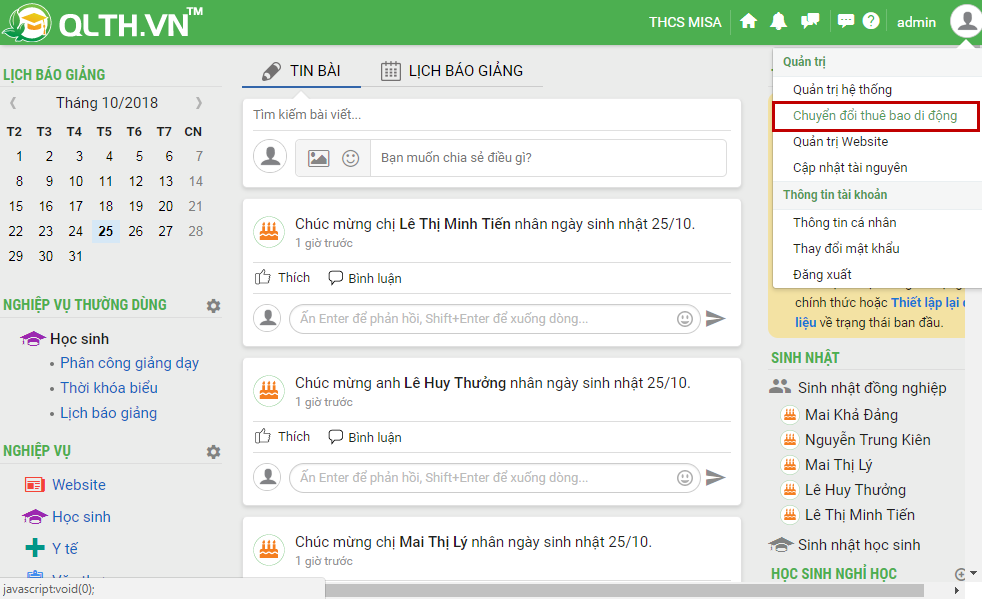Image resolution: width=982 pixels, height=599 pixels.
Task: Click the horizontal scrollbar at bottom
Action: pos(624,591)
